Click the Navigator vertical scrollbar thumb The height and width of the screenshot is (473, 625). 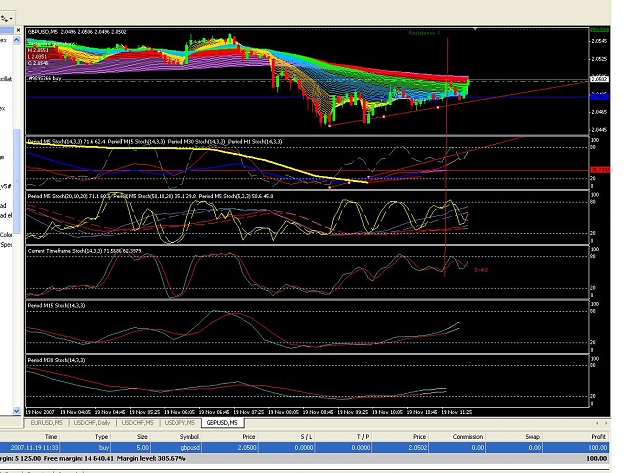coord(17,181)
